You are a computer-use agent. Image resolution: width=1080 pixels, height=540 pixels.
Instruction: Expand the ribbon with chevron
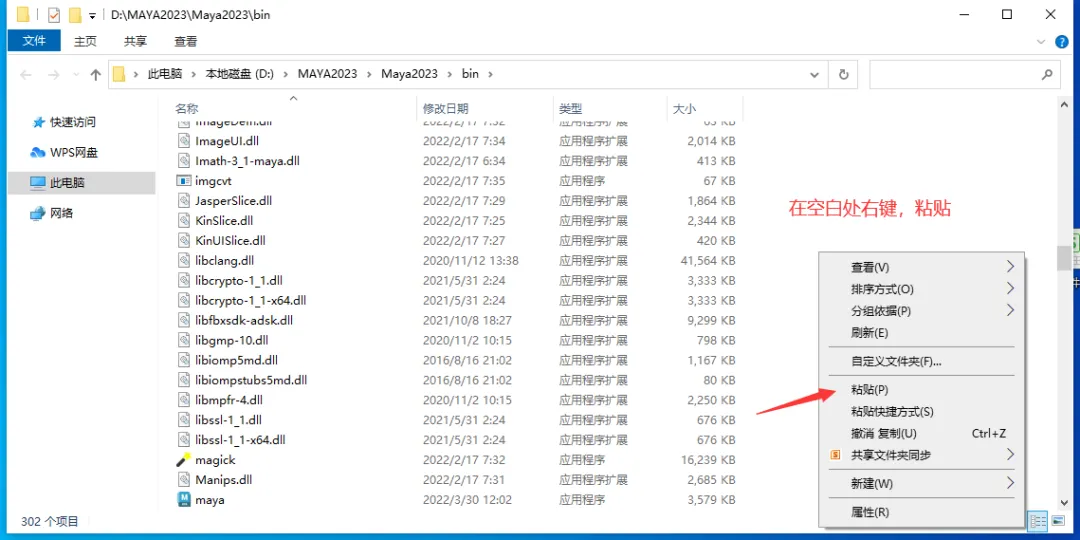tap(1041, 42)
